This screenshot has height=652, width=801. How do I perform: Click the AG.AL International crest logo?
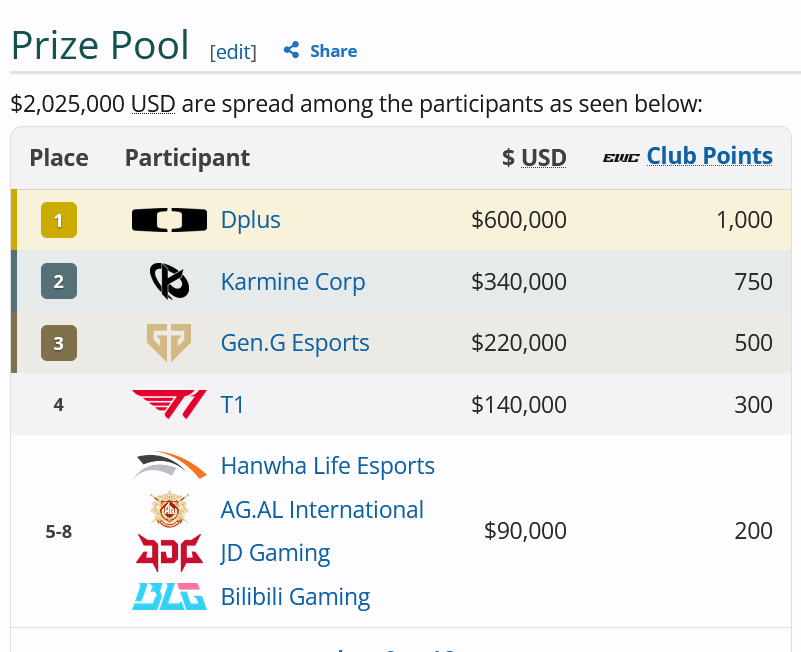[169, 509]
